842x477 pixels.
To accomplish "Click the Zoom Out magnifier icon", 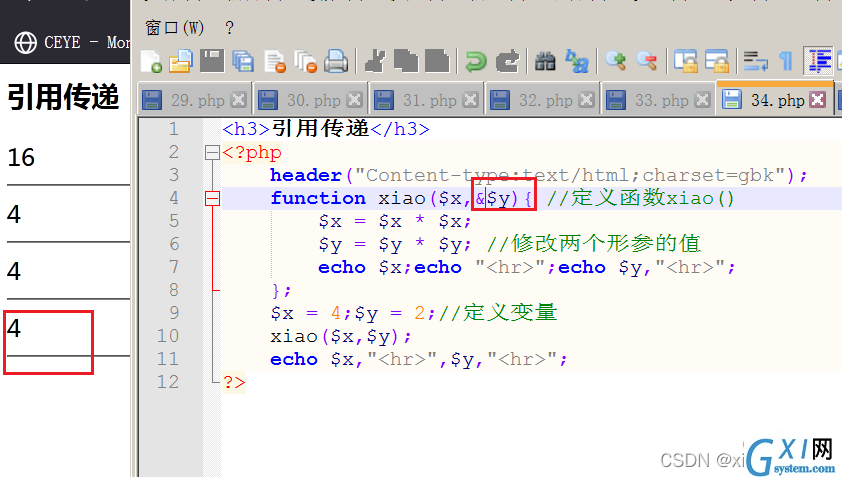I will point(647,61).
